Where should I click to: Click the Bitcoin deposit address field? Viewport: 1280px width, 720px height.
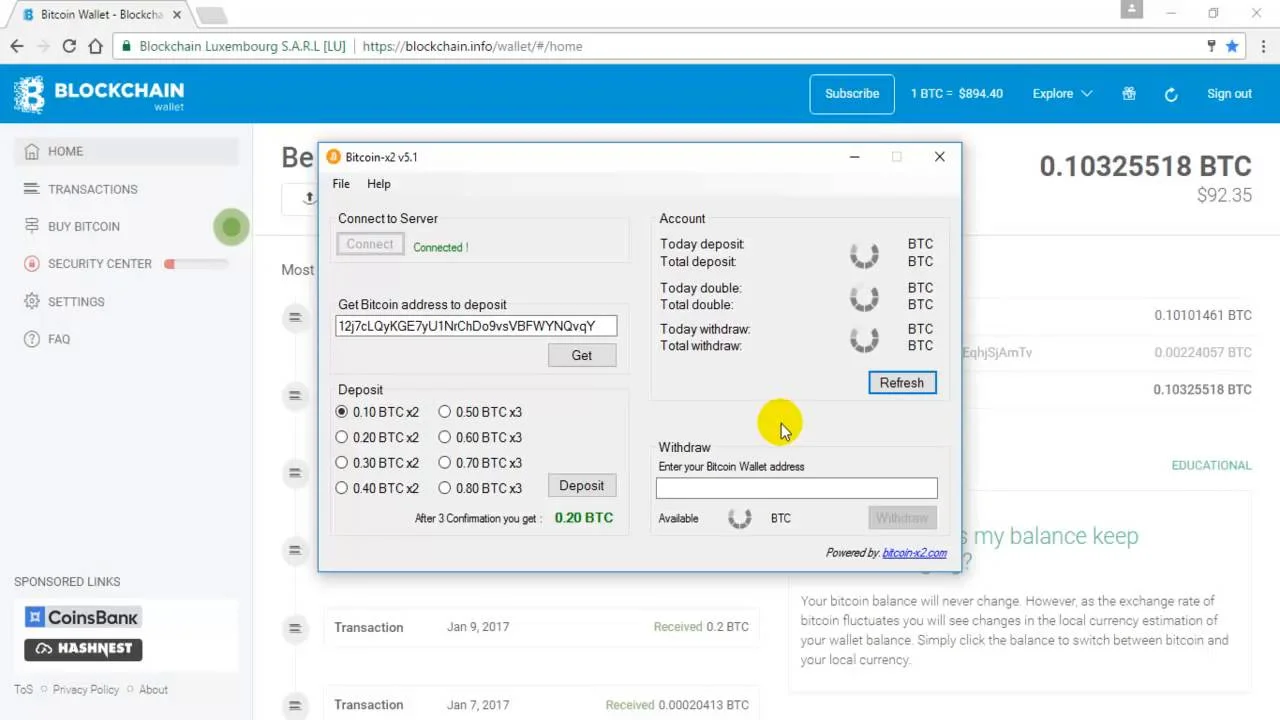click(476, 326)
